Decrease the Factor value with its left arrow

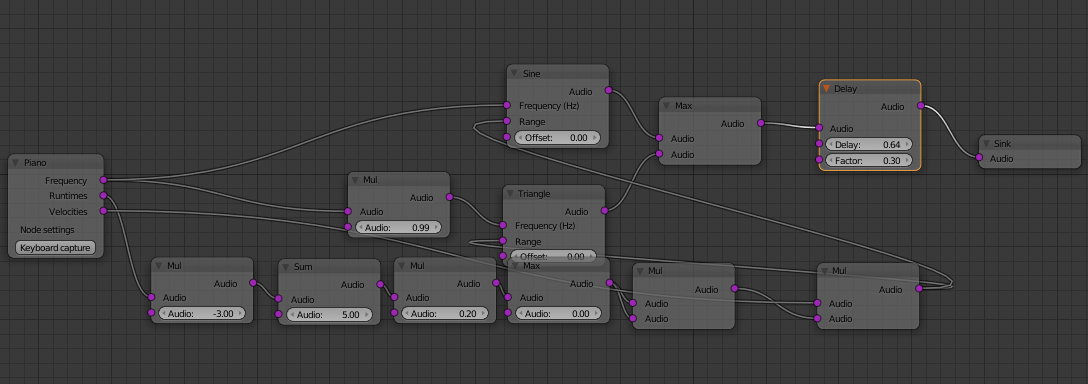(831, 160)
